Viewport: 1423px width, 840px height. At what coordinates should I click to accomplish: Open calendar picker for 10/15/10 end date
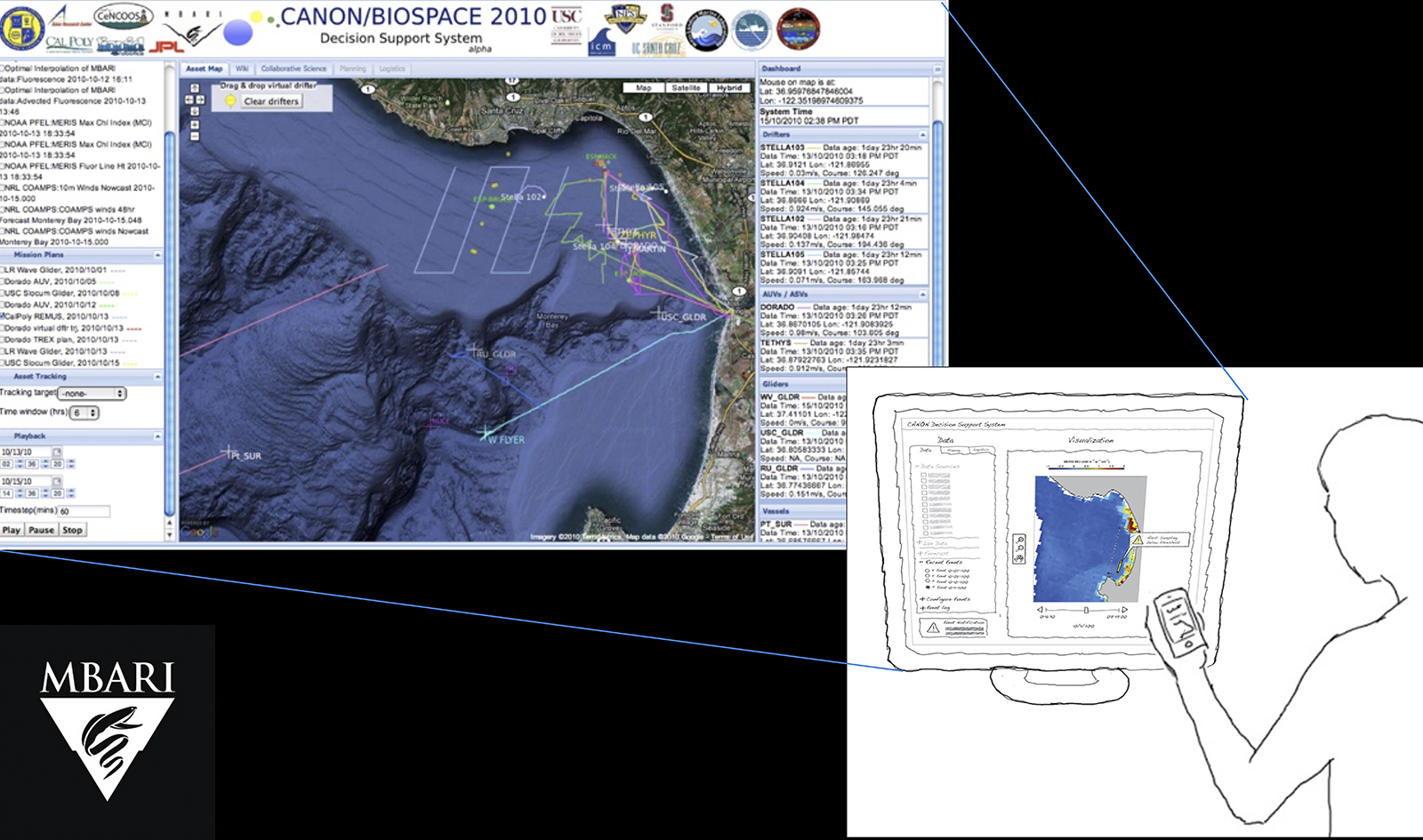[x=57, y=482]
